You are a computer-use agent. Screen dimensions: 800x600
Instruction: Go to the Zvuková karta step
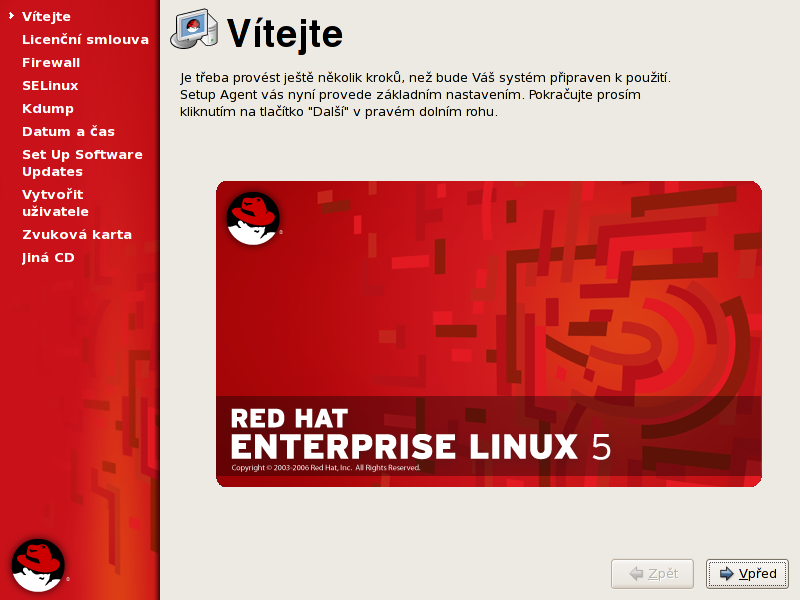pos(77,234)
